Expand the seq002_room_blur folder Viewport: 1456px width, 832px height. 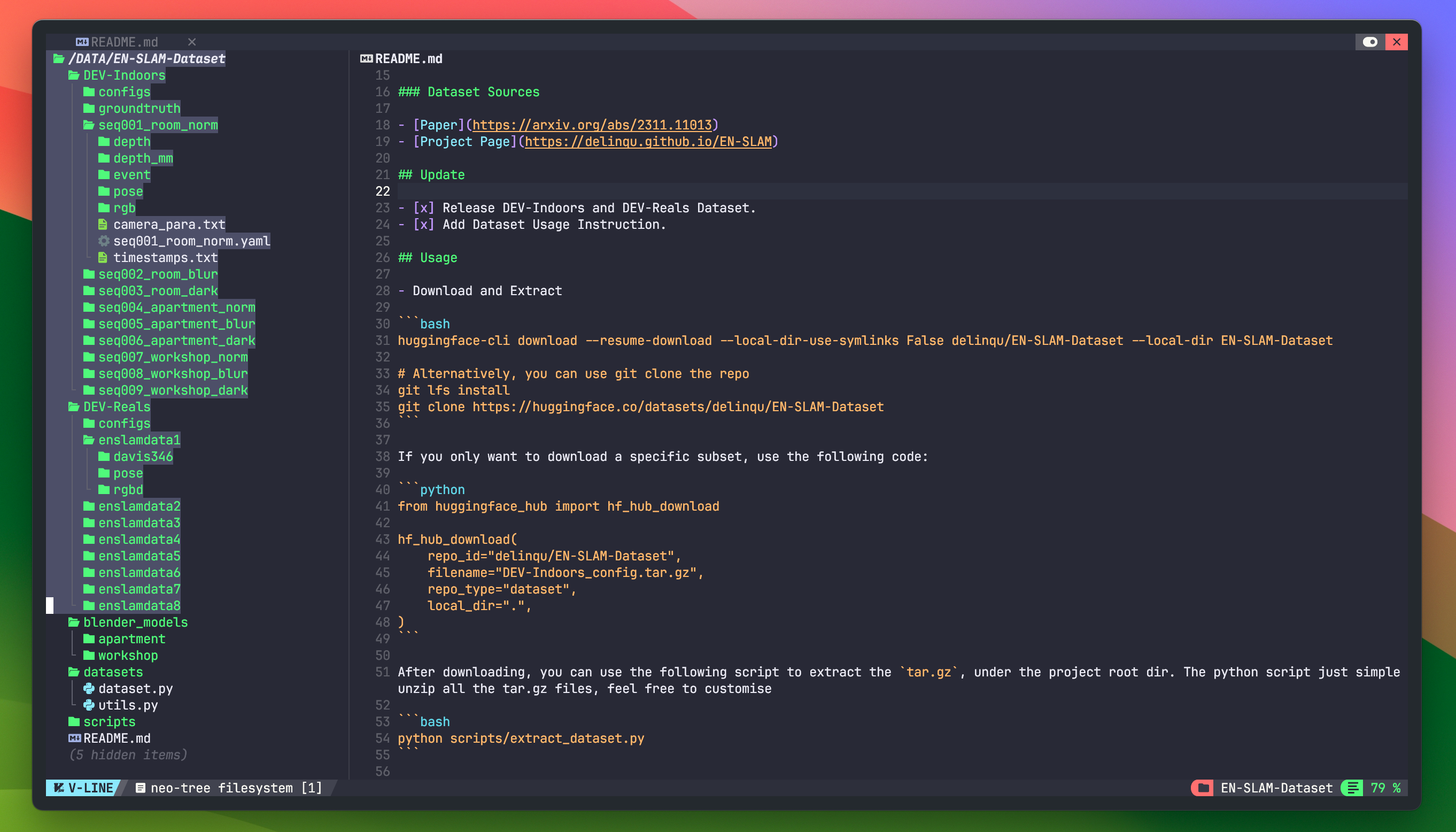(x=158, y=274)
